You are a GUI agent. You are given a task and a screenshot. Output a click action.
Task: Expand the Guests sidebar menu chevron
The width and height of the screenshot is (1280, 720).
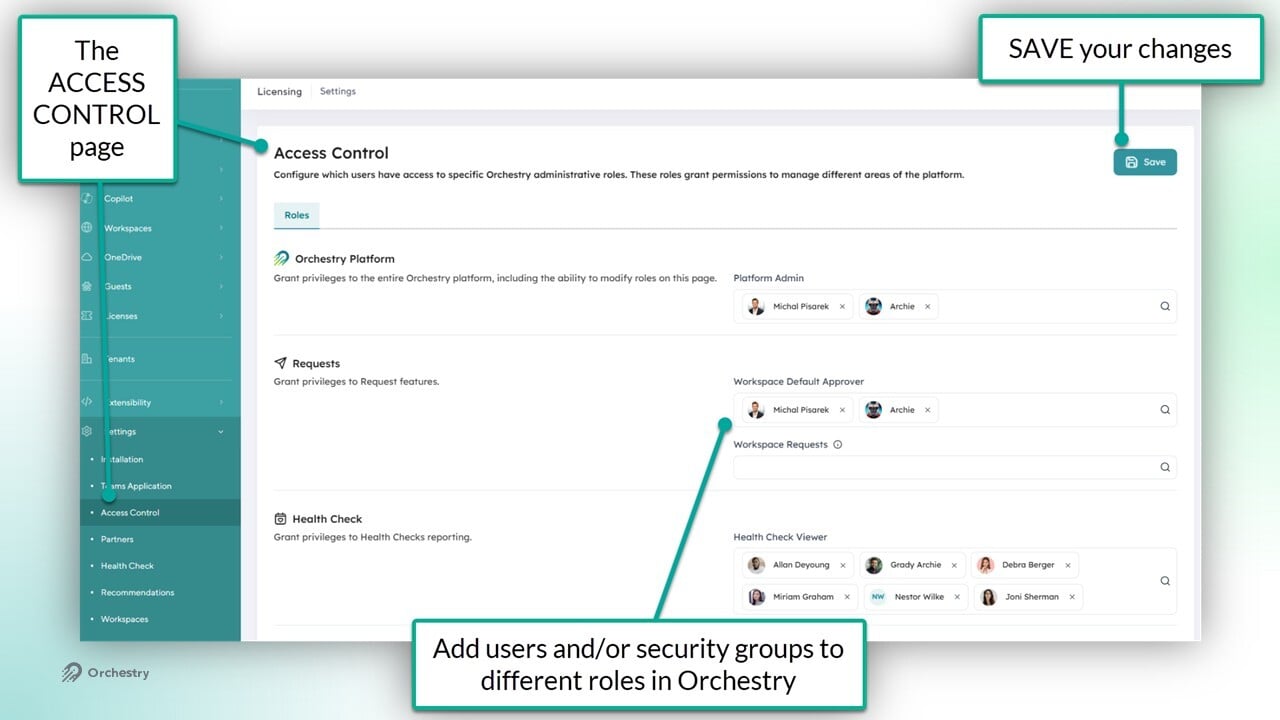pos(221,286)
